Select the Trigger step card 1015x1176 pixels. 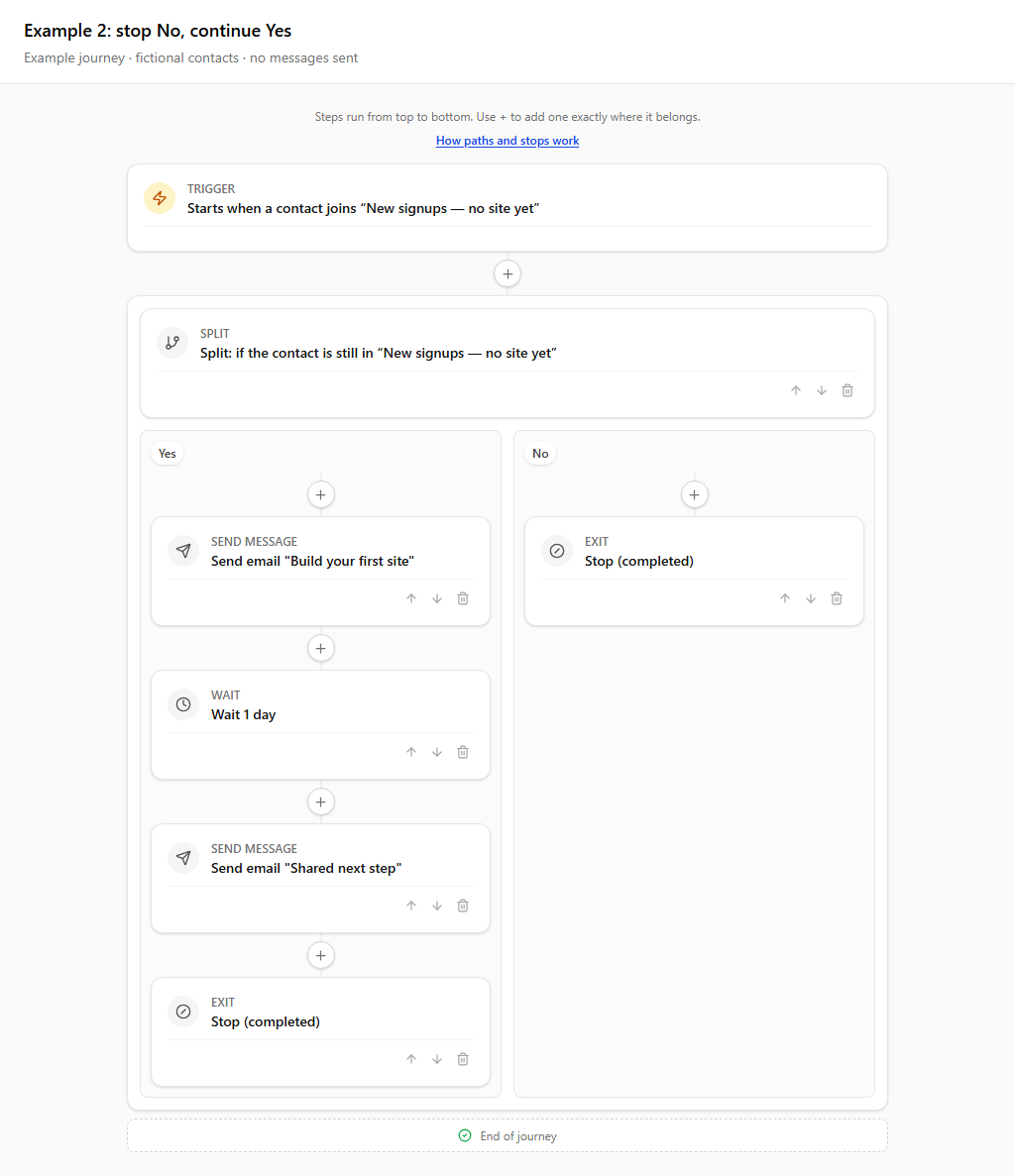(507, 208)
